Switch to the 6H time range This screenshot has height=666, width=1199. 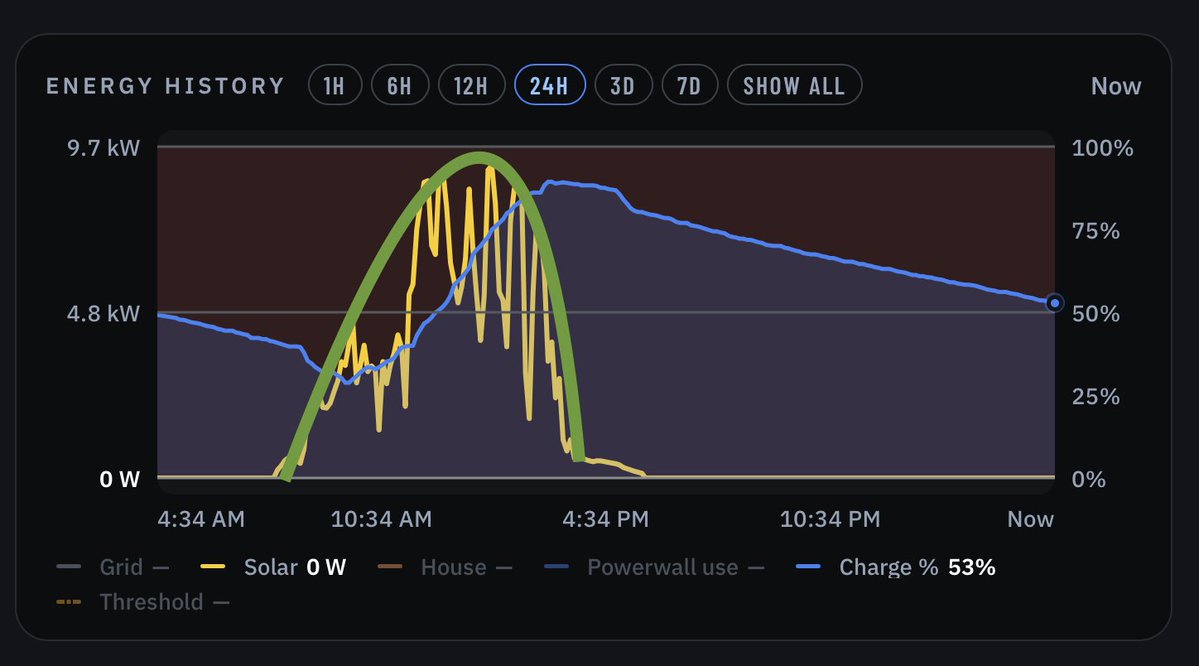point(399,85)
